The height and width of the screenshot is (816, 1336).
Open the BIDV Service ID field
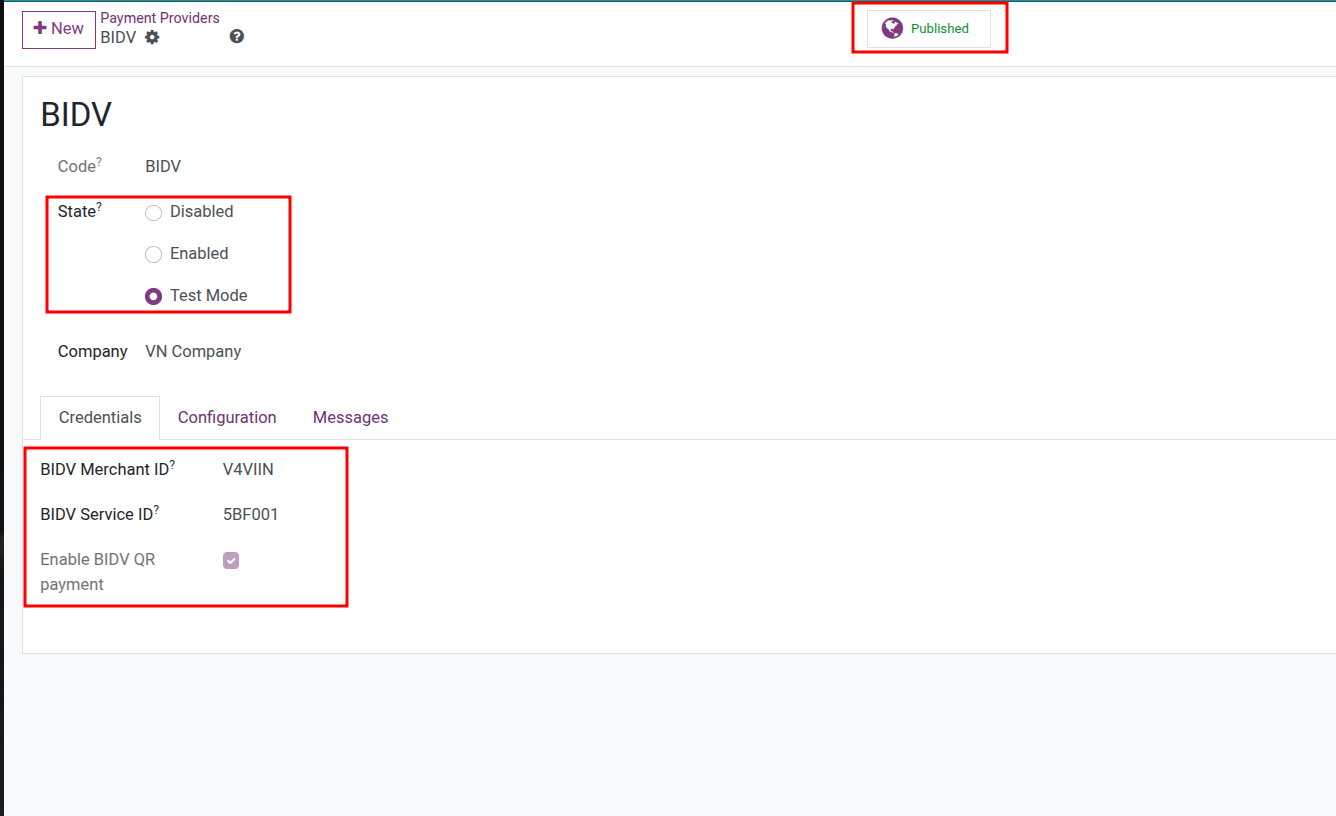(x=251, y=514)
